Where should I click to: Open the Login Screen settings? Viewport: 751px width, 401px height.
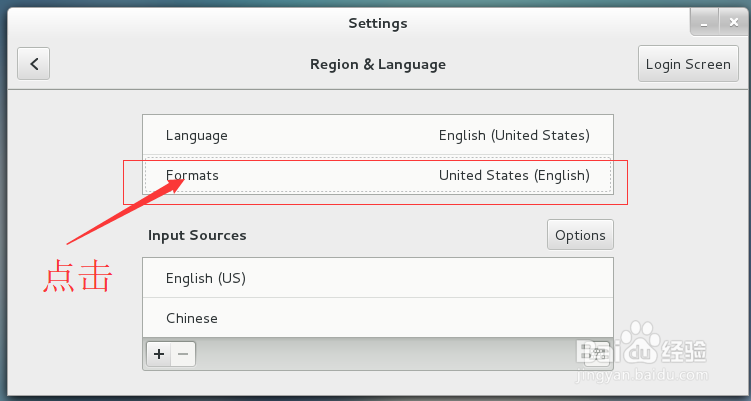(x=688, y=64)
